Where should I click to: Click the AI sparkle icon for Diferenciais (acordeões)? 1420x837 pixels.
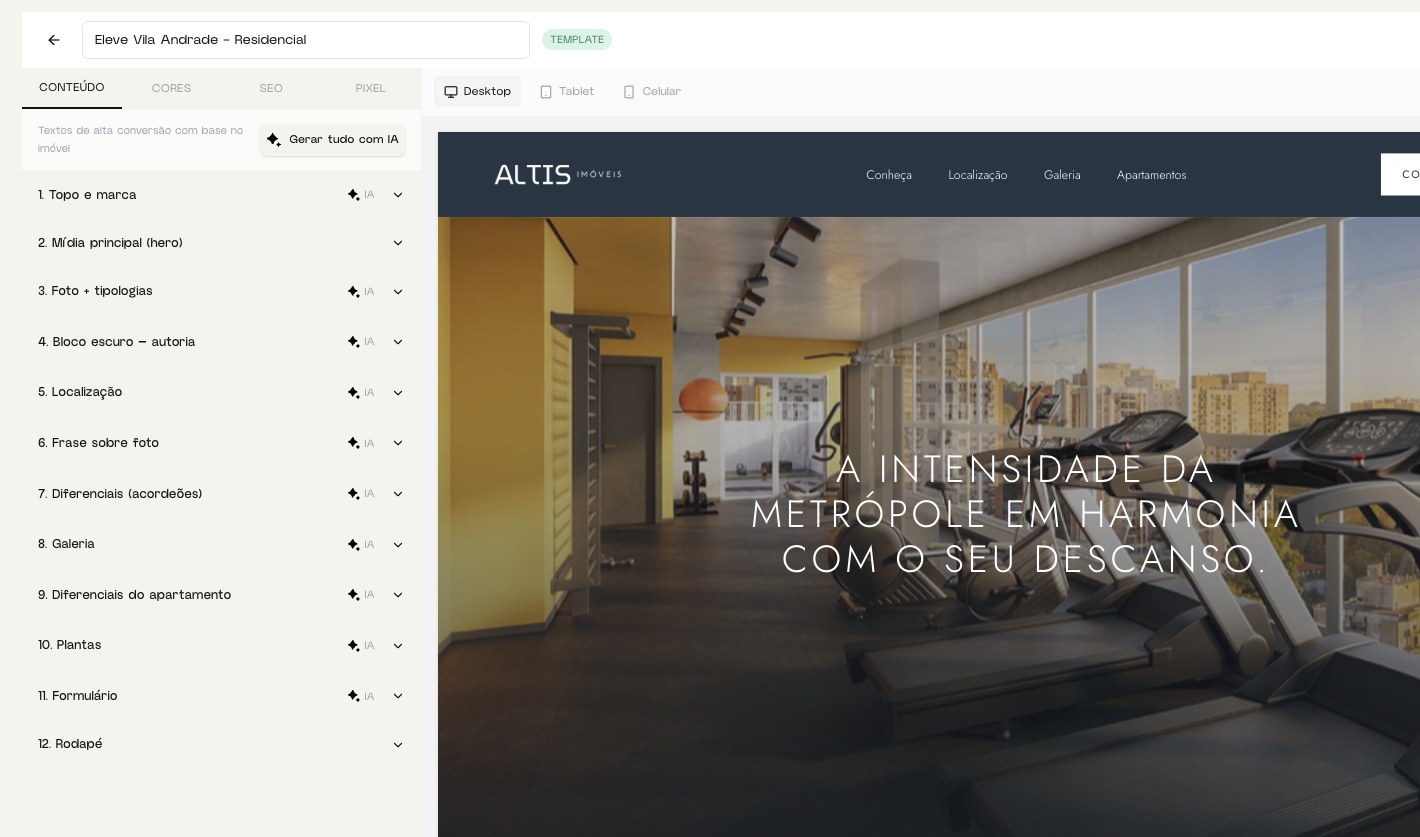click(x=353, y=494)
